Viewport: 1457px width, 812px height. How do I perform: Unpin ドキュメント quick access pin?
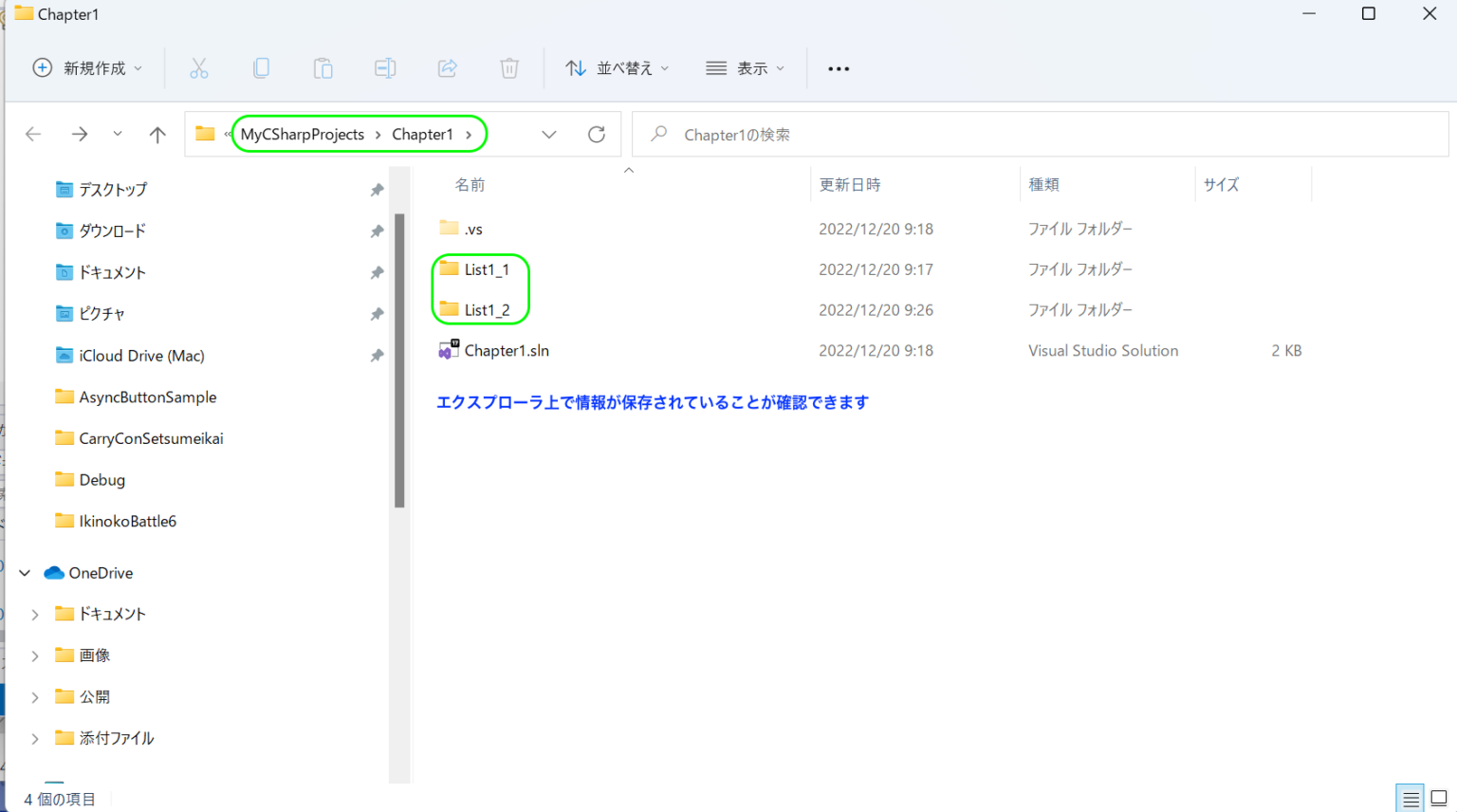[377, 273]
